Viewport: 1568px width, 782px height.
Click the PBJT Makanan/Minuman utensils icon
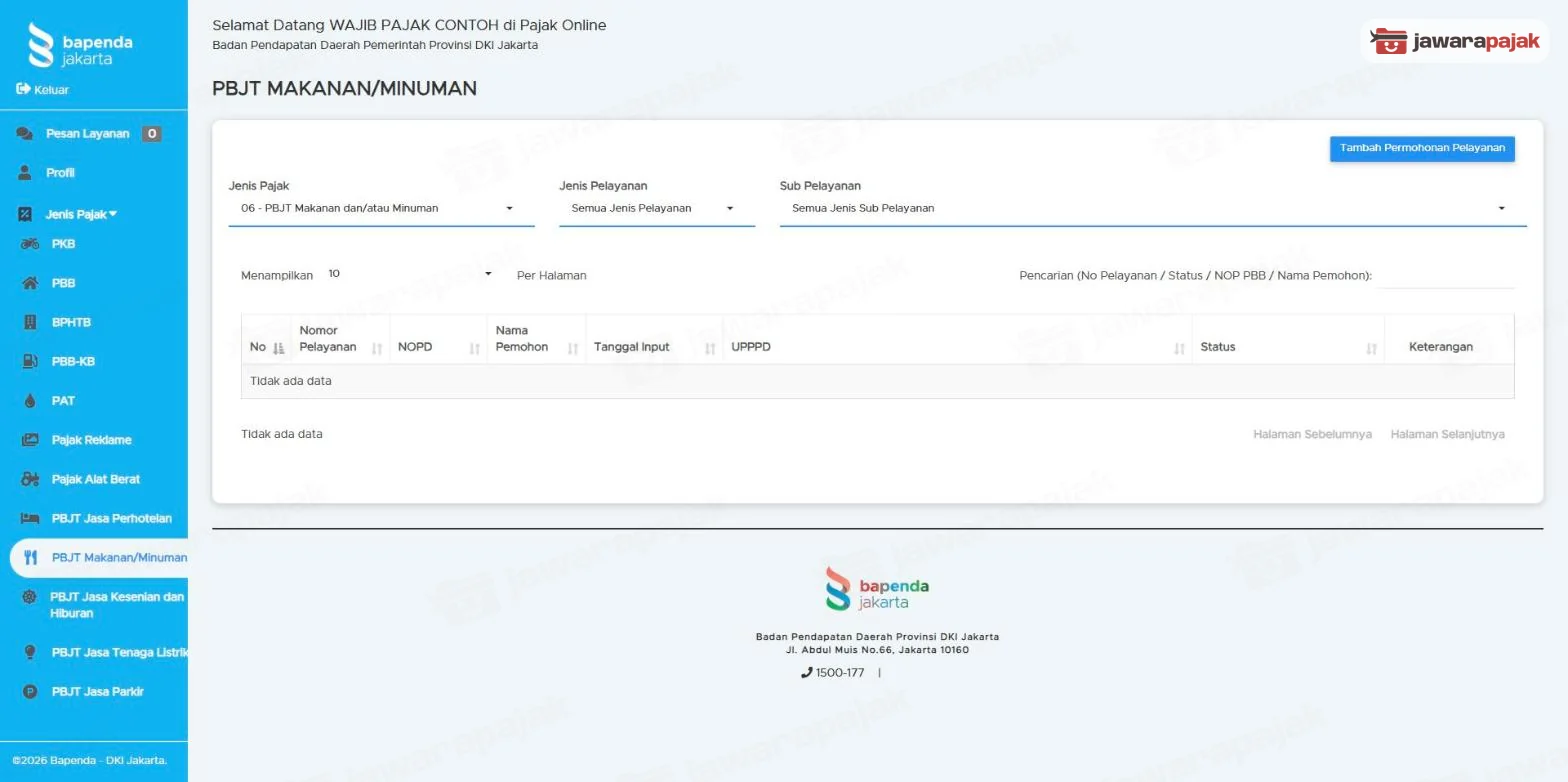coord(30,558)
